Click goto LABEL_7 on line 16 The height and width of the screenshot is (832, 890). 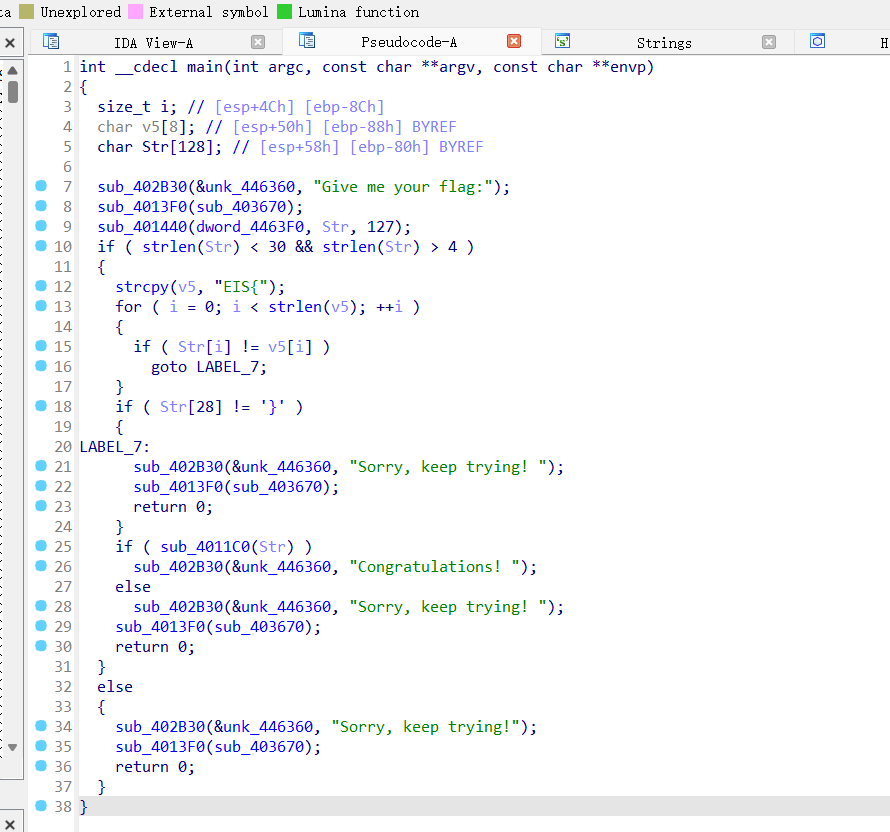point(209,367)
